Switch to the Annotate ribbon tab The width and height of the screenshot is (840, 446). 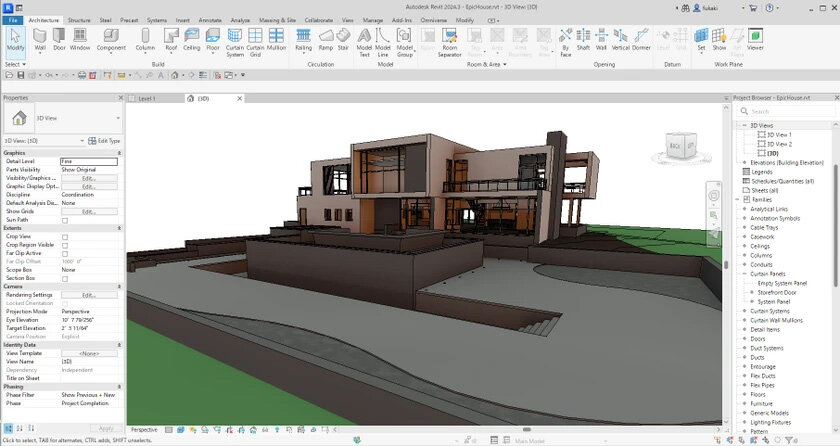pos(211,19)
